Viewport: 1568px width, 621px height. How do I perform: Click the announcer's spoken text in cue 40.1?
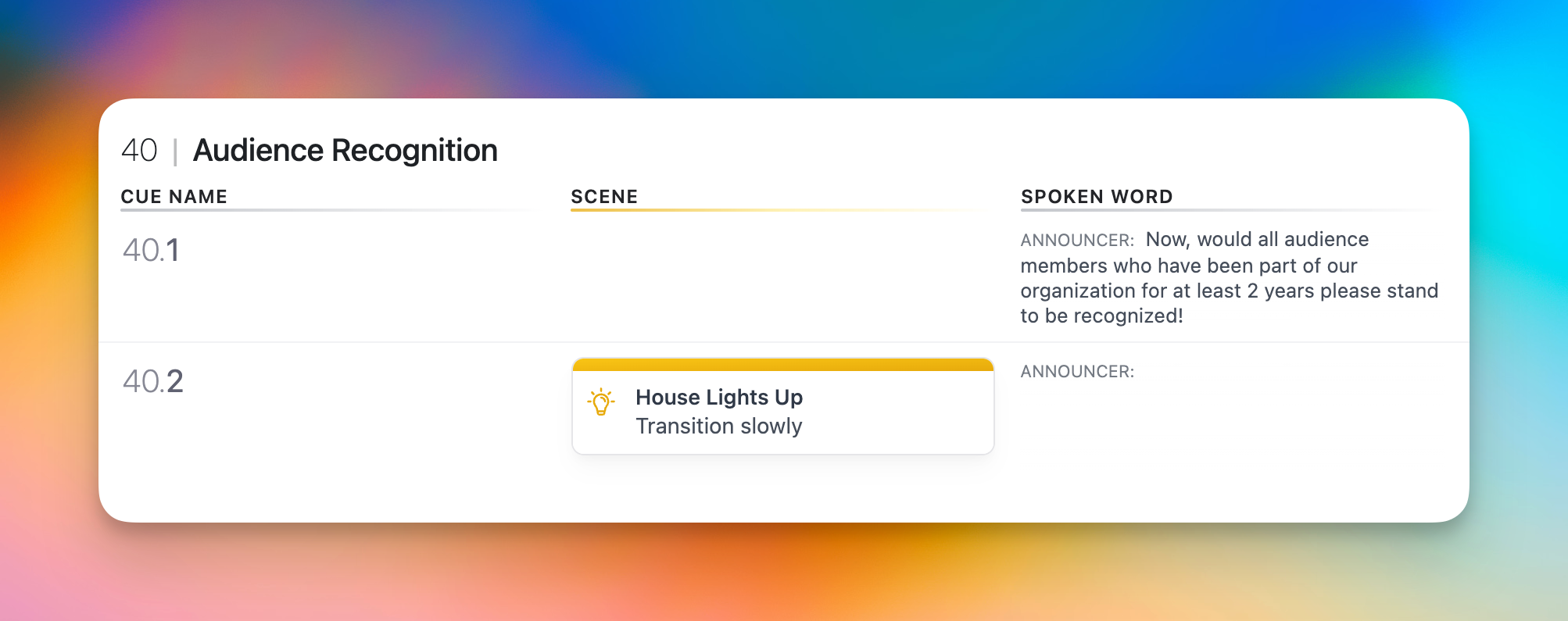click(1227, 278)
